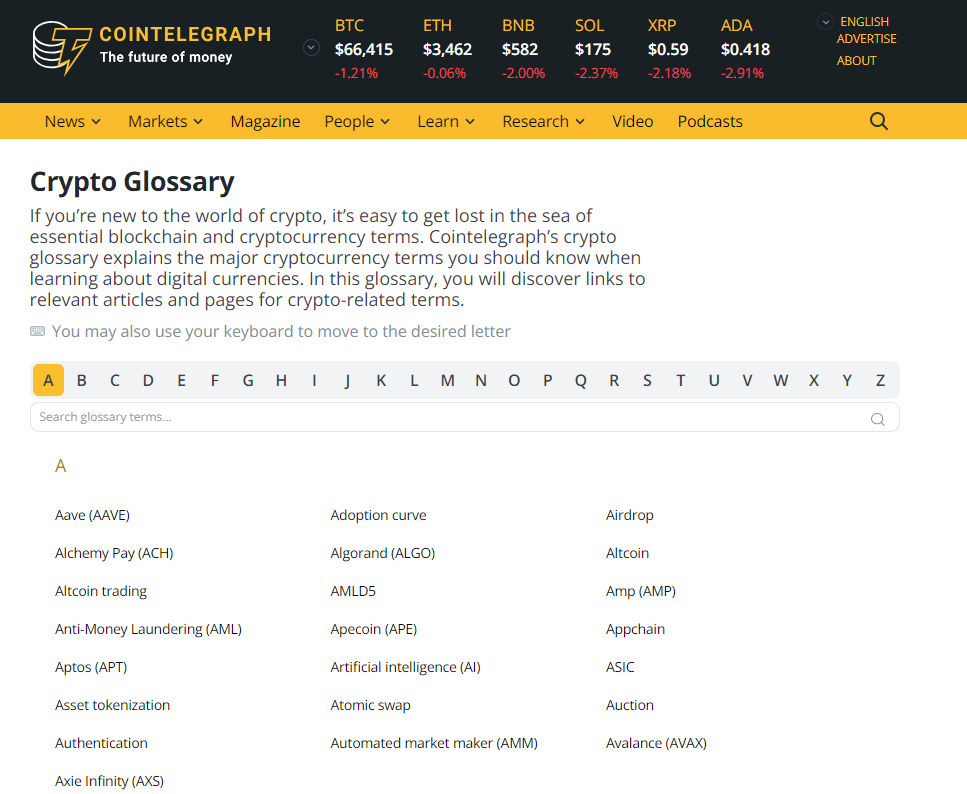The width and height of the screenshot is (967, 794).
Task: Jump to letter C terms
Action: (115, 380)
